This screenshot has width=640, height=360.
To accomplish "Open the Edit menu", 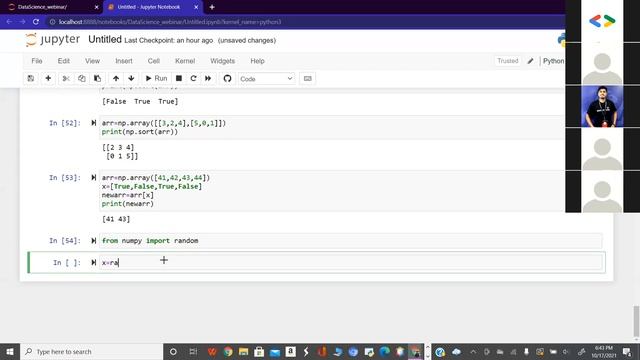I will click(x=64, y=61).
